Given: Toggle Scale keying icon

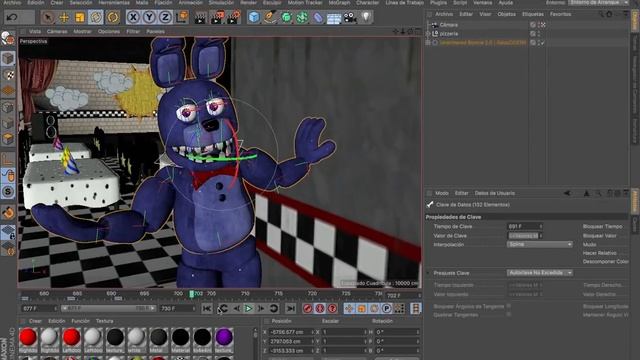Looking at the screenshot, I should (x=361, y=309).
